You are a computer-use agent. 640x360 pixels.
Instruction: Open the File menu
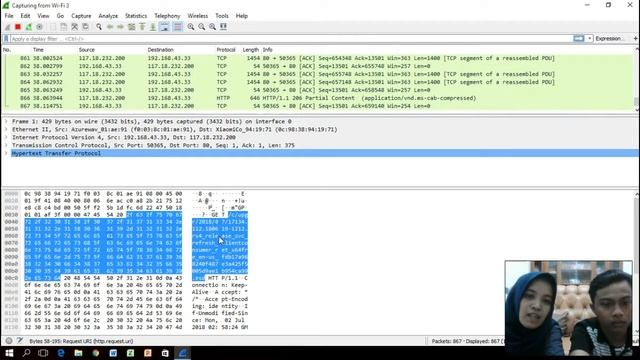(9, 16)
